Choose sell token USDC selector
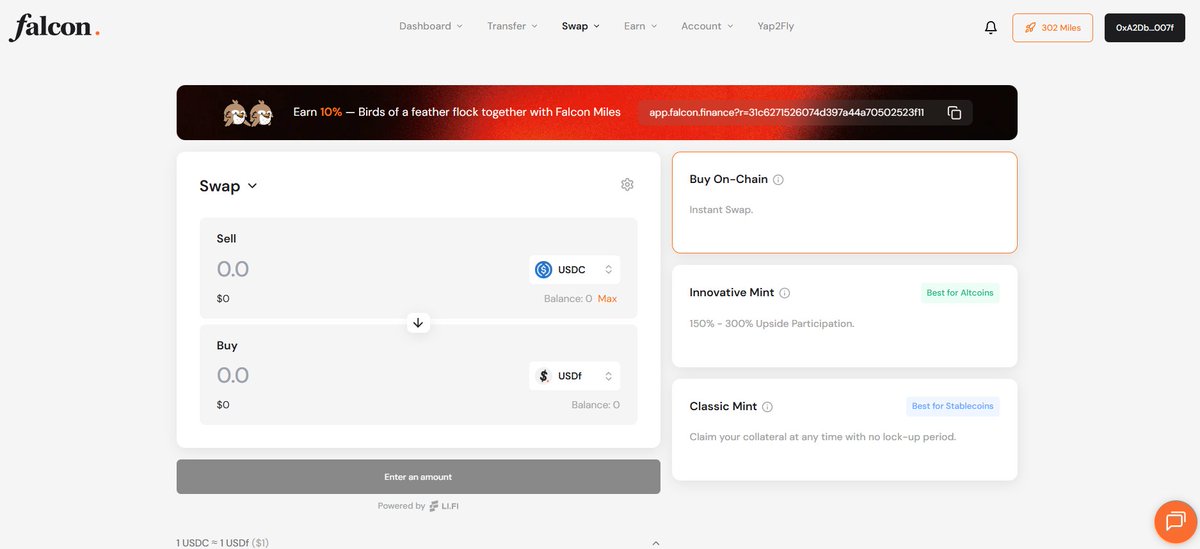 (575, 269)
